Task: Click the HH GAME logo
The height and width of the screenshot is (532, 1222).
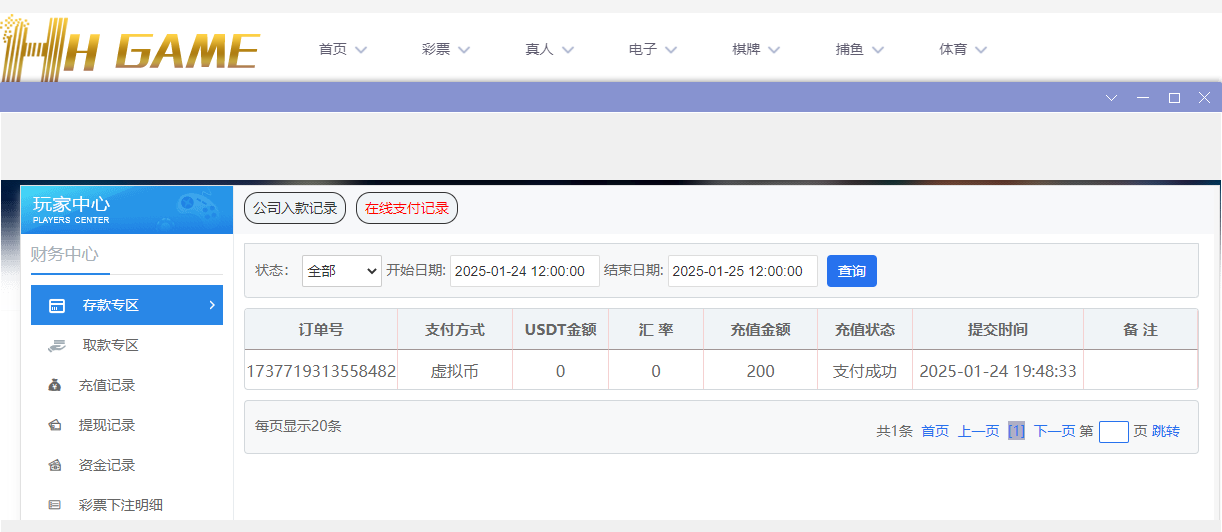Action: pos(130,48)
